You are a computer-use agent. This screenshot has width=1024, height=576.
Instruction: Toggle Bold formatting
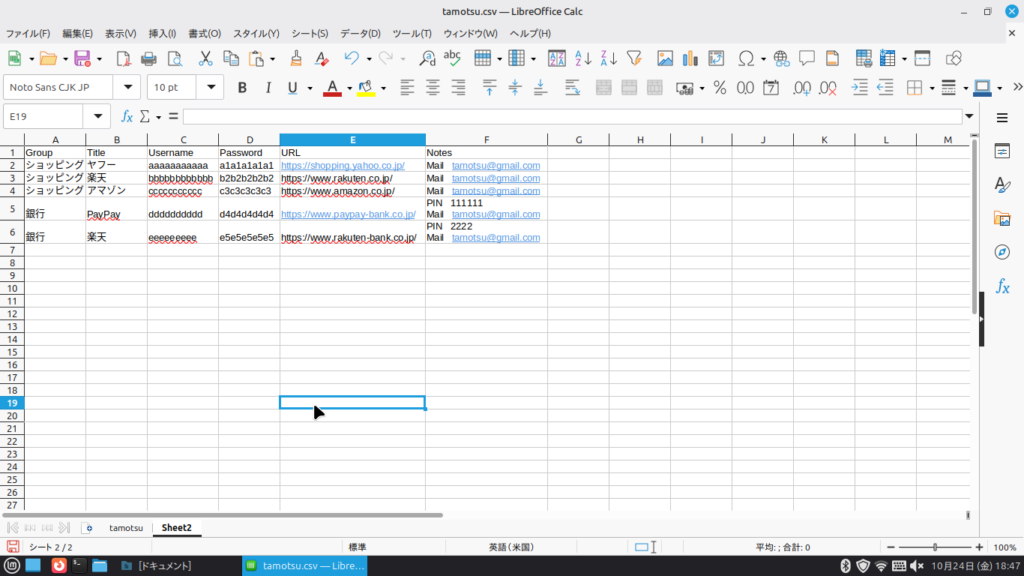pos(242,88)
